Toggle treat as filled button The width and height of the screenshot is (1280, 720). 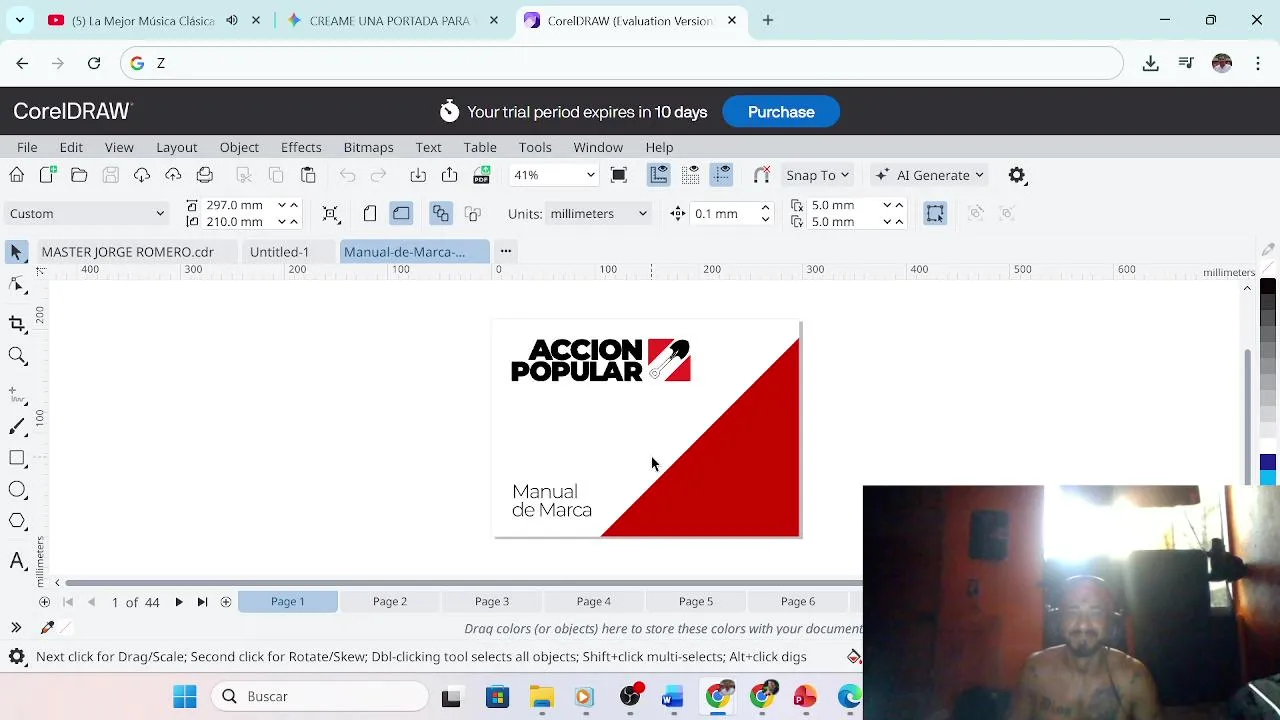[935, 213]
